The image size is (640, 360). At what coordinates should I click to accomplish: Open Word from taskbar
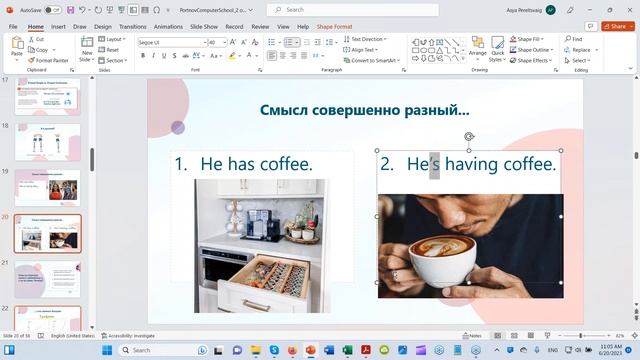(329, 350)
